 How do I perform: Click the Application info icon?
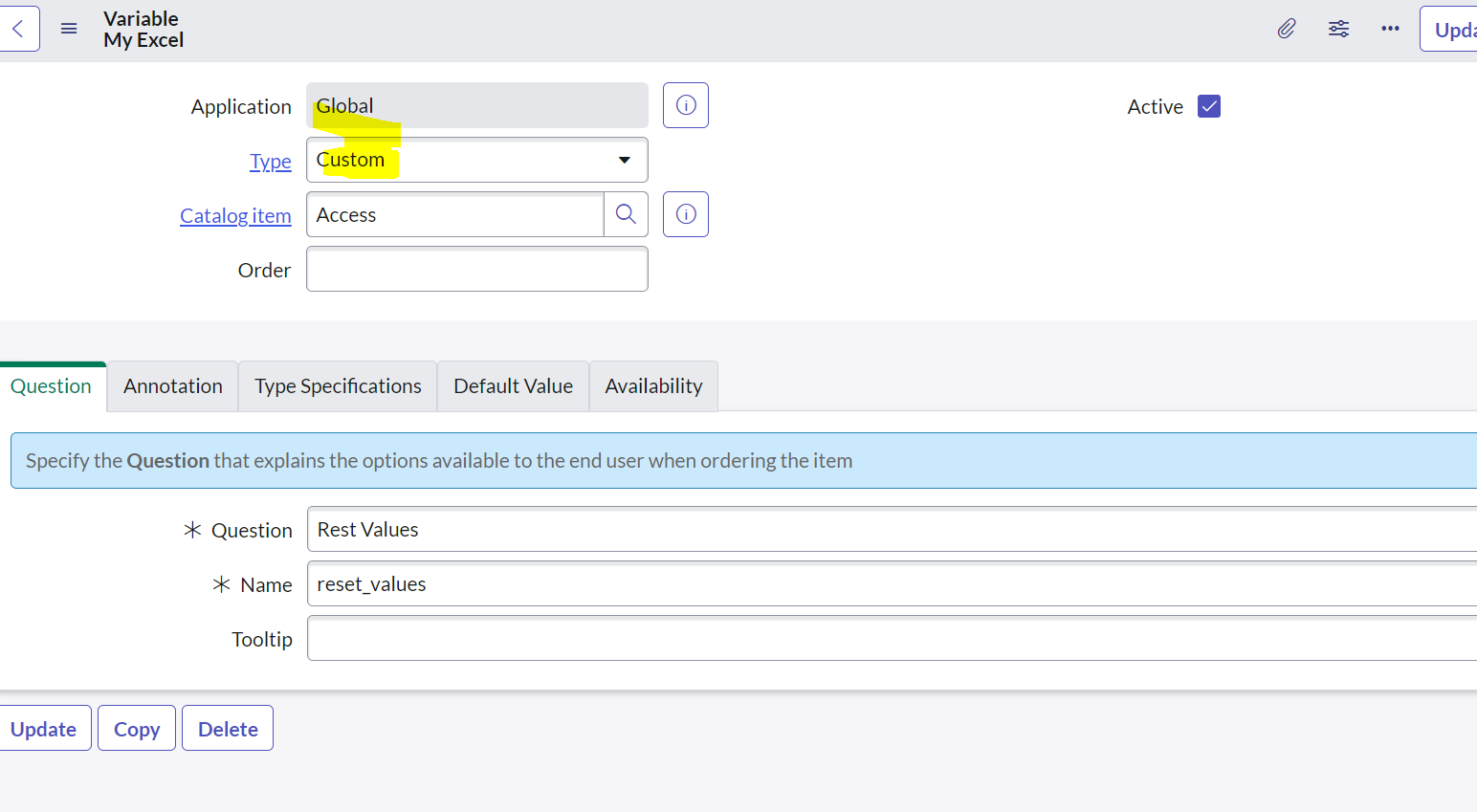coord(685,105)
